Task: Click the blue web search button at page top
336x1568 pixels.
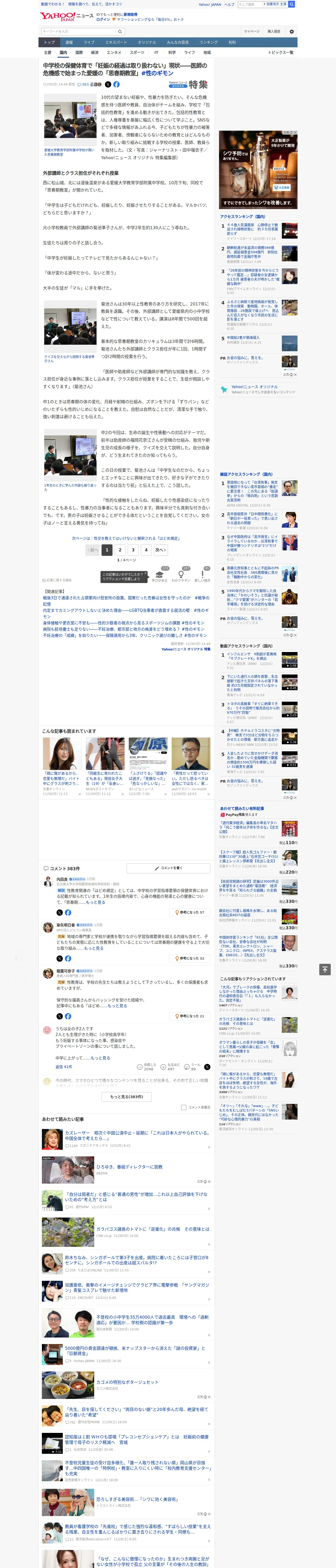Action: (x=292, y=4)
